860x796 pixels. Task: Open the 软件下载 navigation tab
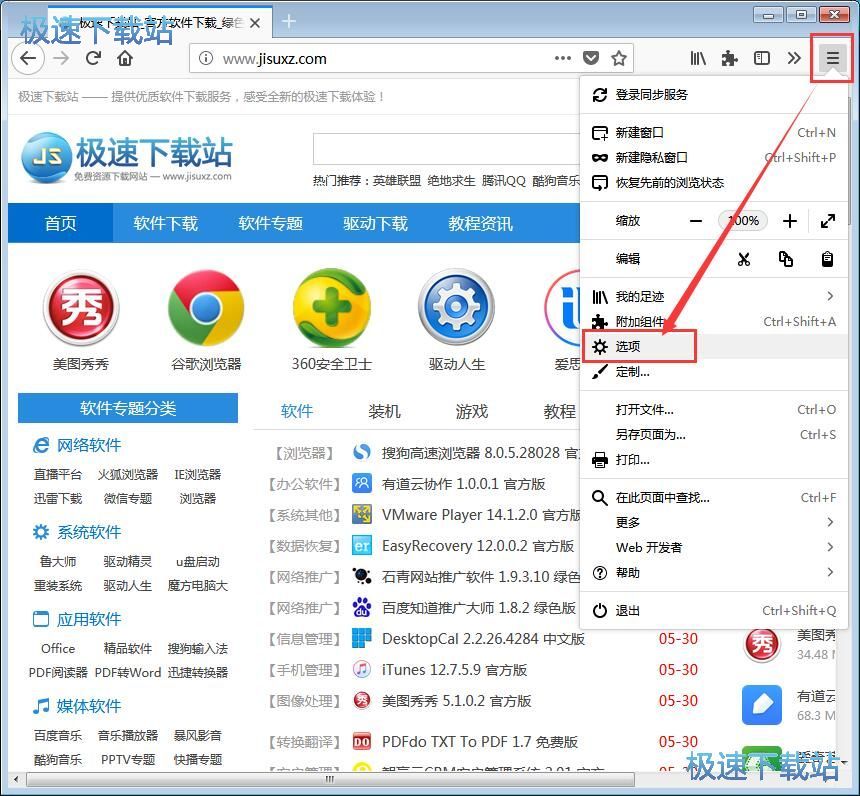(x=165, y=223)
